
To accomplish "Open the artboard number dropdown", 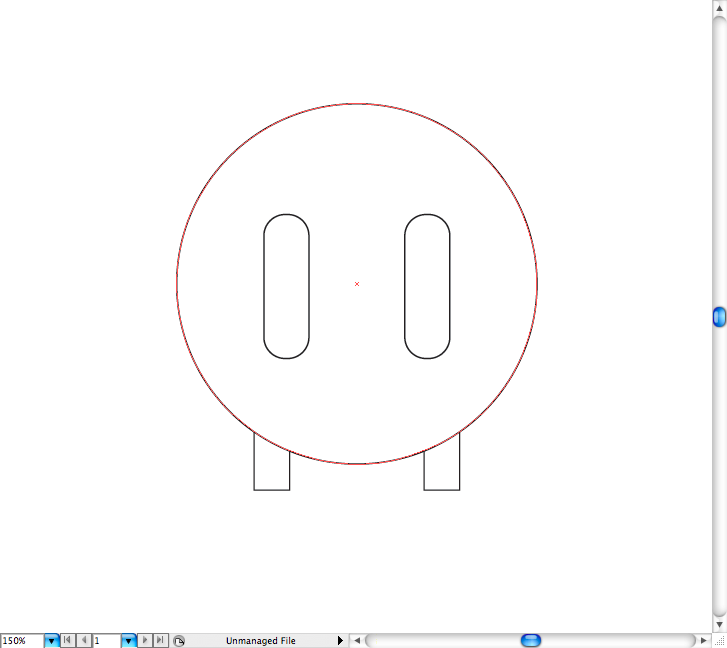I will [128, 640].
